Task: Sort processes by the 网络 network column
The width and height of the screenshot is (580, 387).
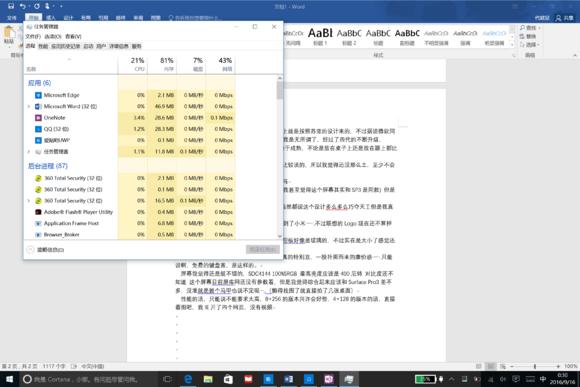Action: pyautogui.click(x=220, y=64)
